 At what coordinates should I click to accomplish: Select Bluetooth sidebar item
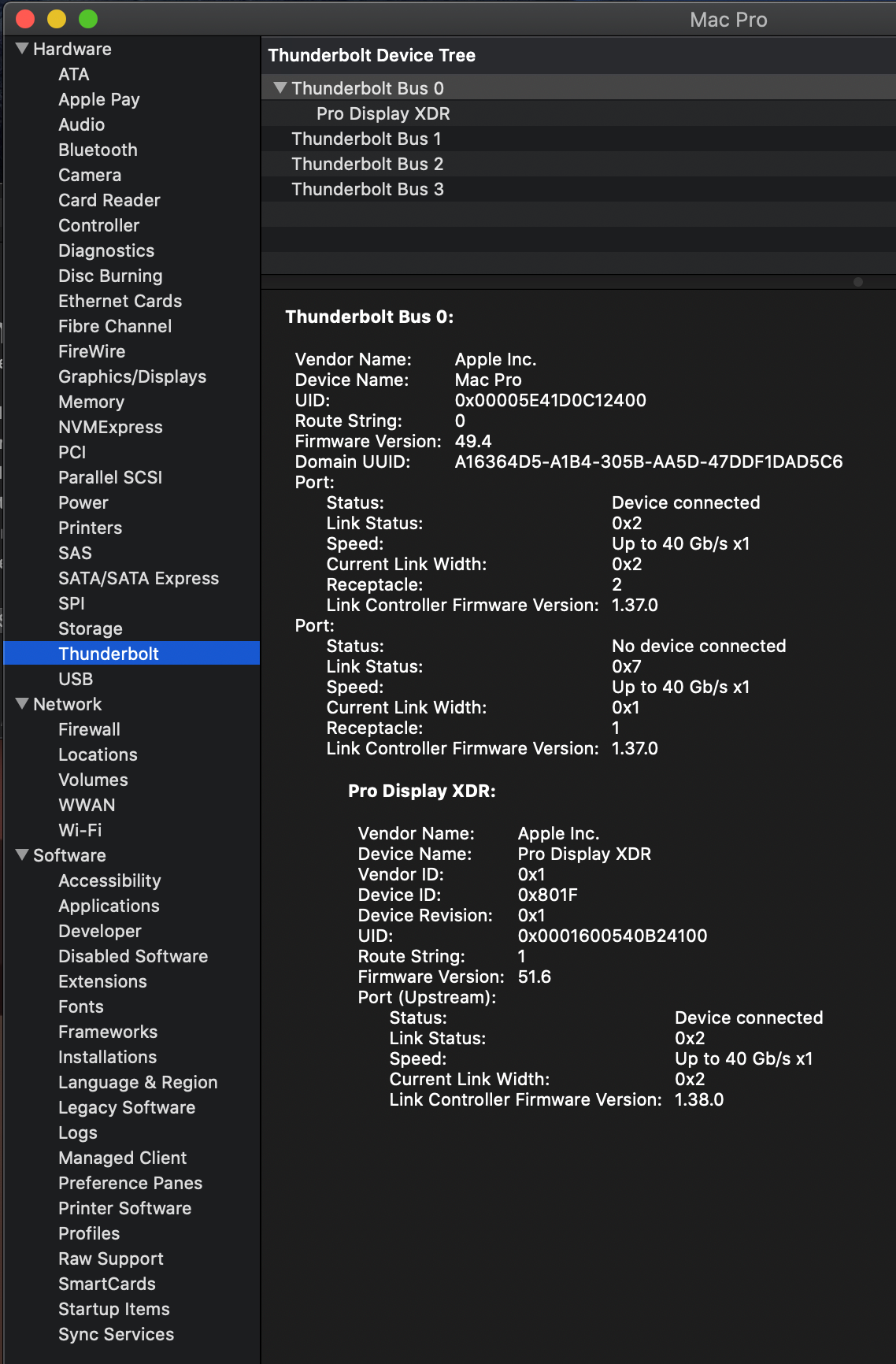click(x=98, y=150)
